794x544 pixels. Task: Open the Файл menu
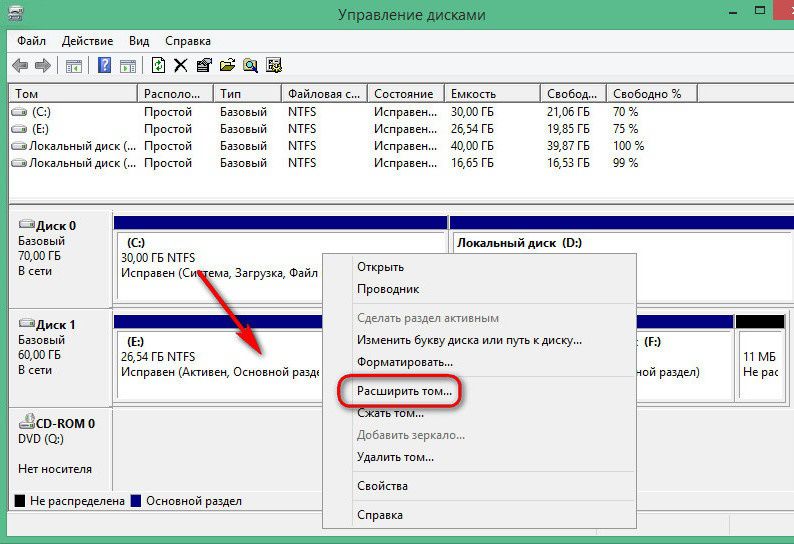(32, 41)
